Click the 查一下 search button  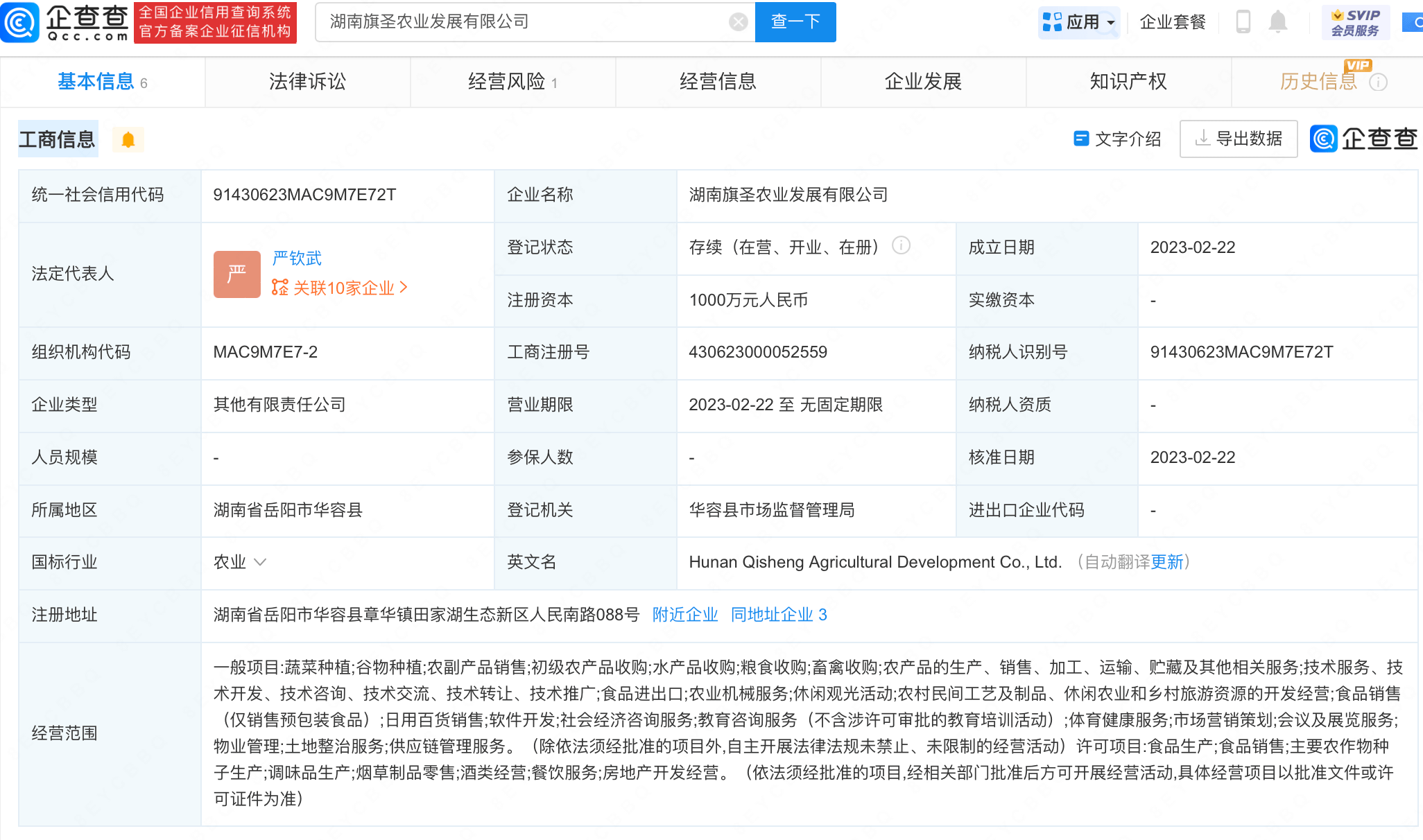[x=795, y=22]
